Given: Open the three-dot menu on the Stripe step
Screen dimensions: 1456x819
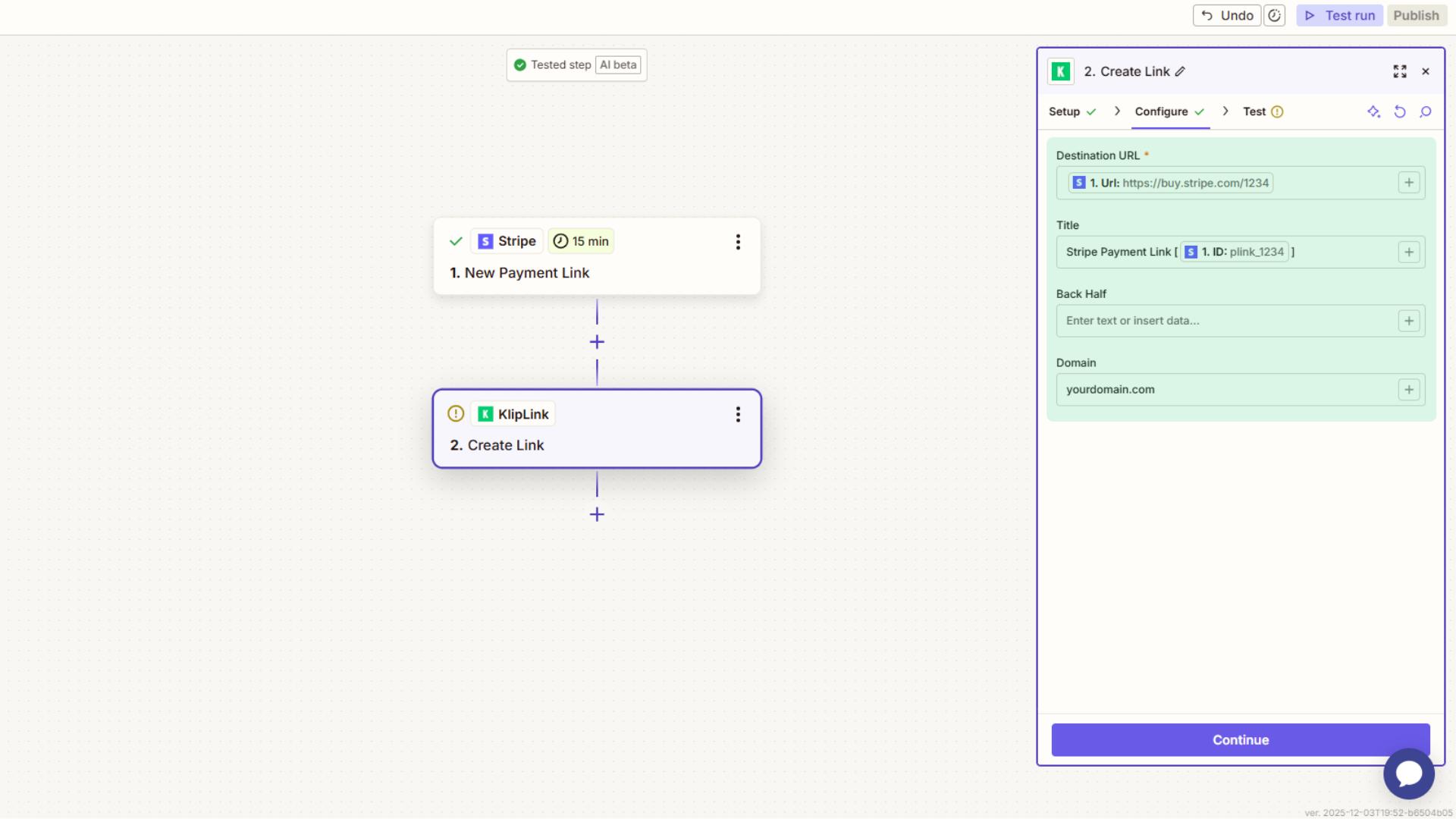Looking at the screenshot, I should (x=738, y=241).
